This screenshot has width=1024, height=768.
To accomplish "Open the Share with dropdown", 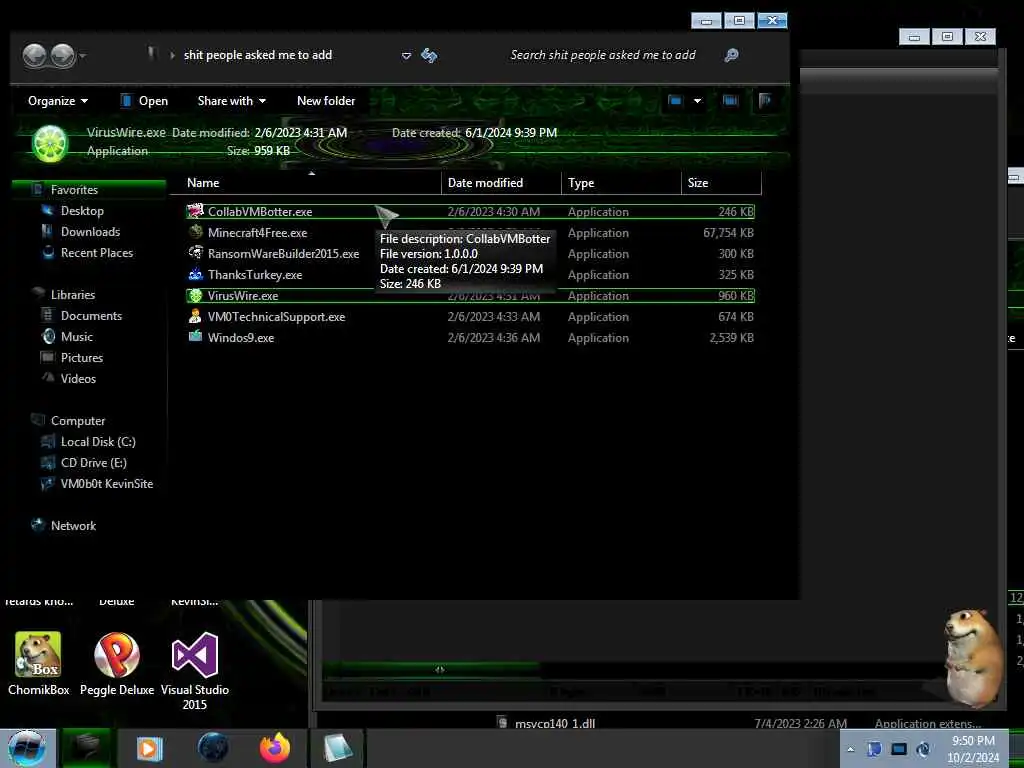I will pos(232,101).
